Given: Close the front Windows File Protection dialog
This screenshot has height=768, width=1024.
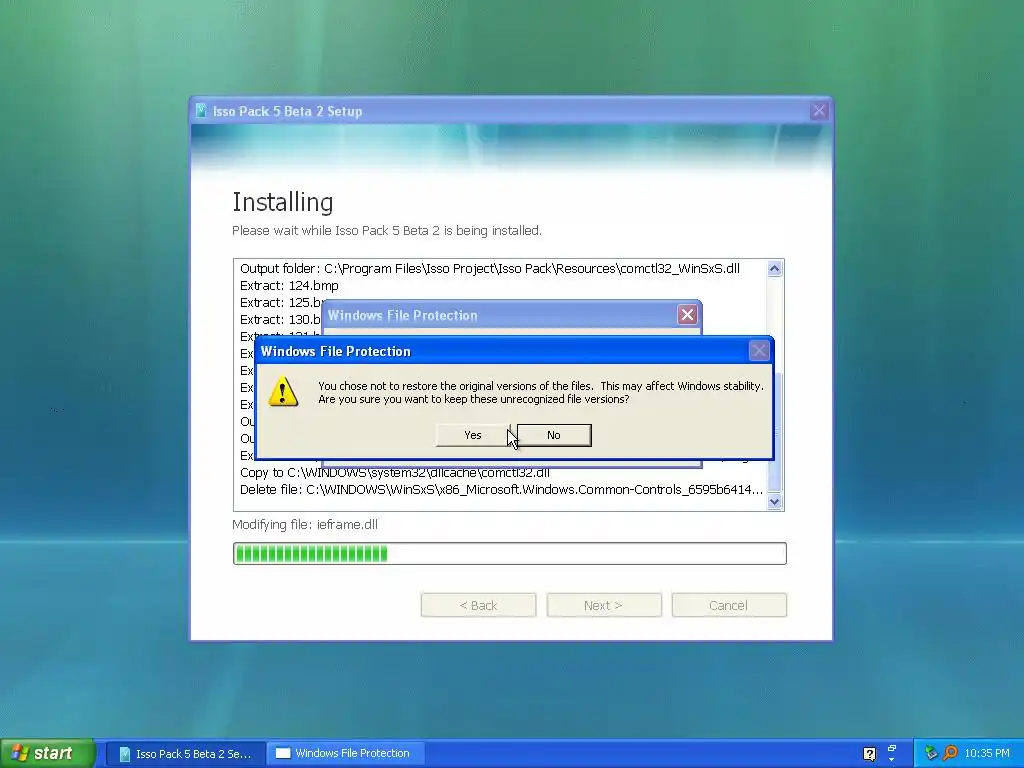Looking at the screenshot, I should [759, 351].
